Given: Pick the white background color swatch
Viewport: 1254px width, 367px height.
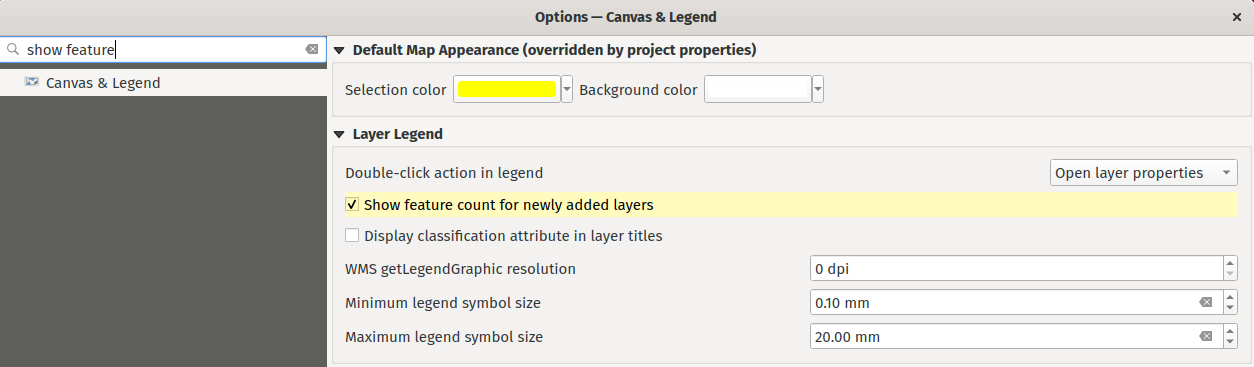Looking at the screenshot, I should pyautogui.click(x=757, y=90).
